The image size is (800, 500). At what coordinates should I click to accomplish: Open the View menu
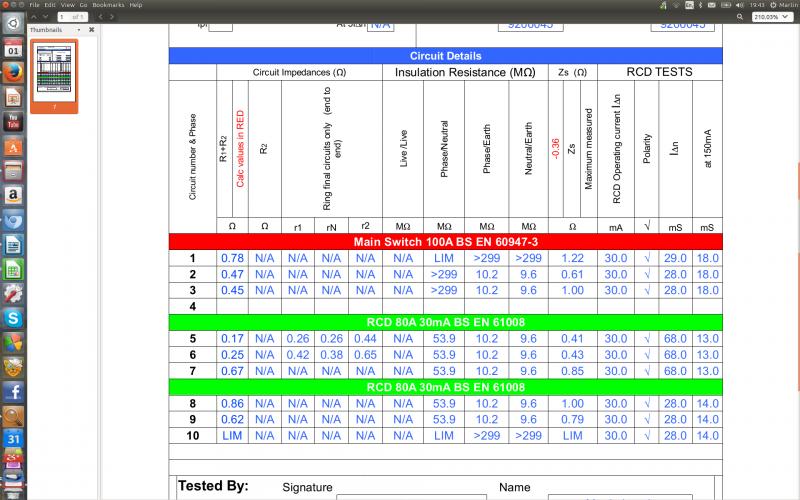tap(69, 5)
